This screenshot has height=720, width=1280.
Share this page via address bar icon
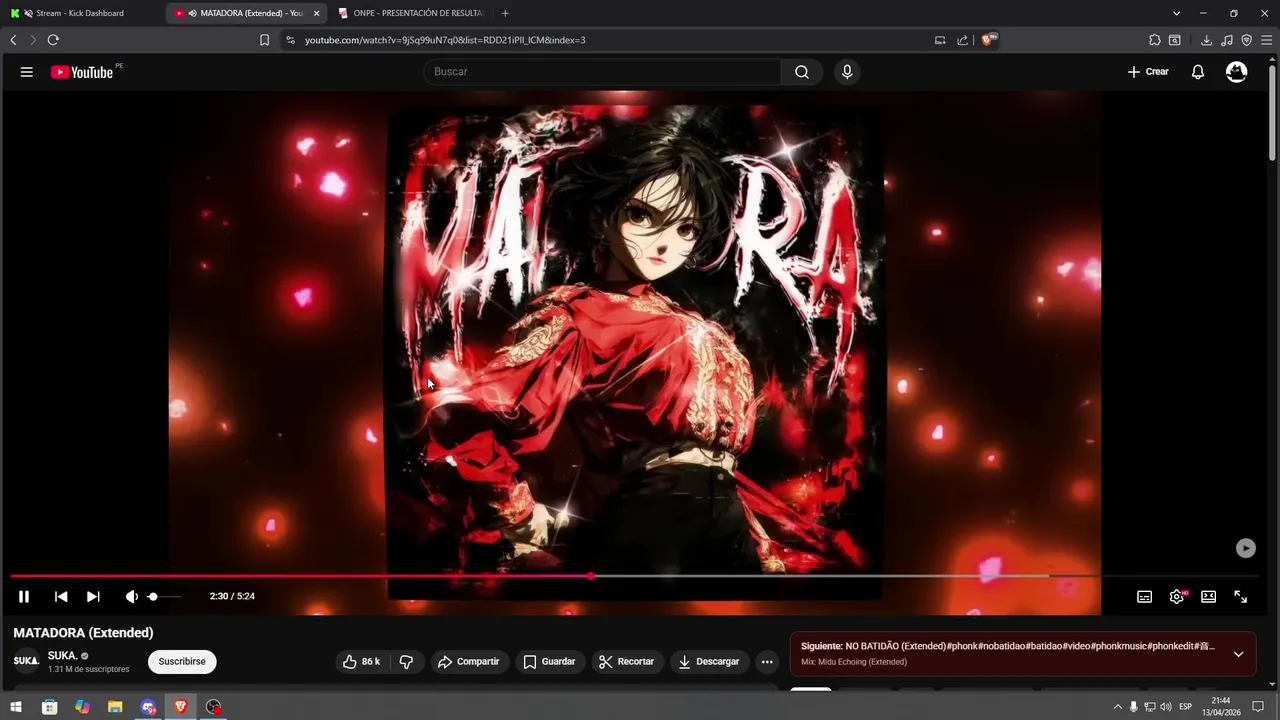point(962,40)
